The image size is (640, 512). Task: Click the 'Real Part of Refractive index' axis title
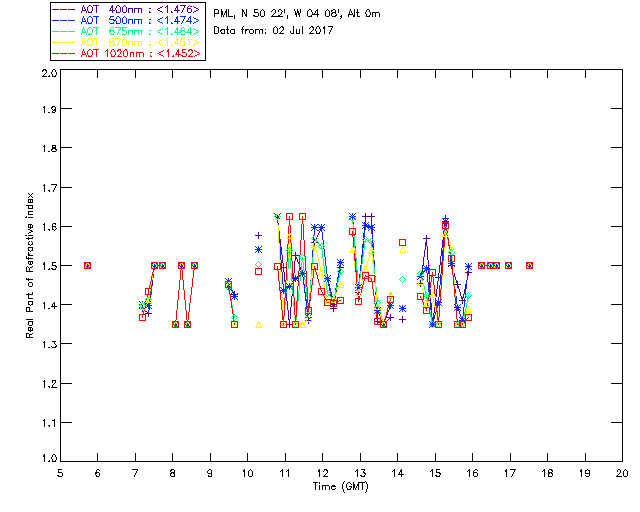[29, 265]
